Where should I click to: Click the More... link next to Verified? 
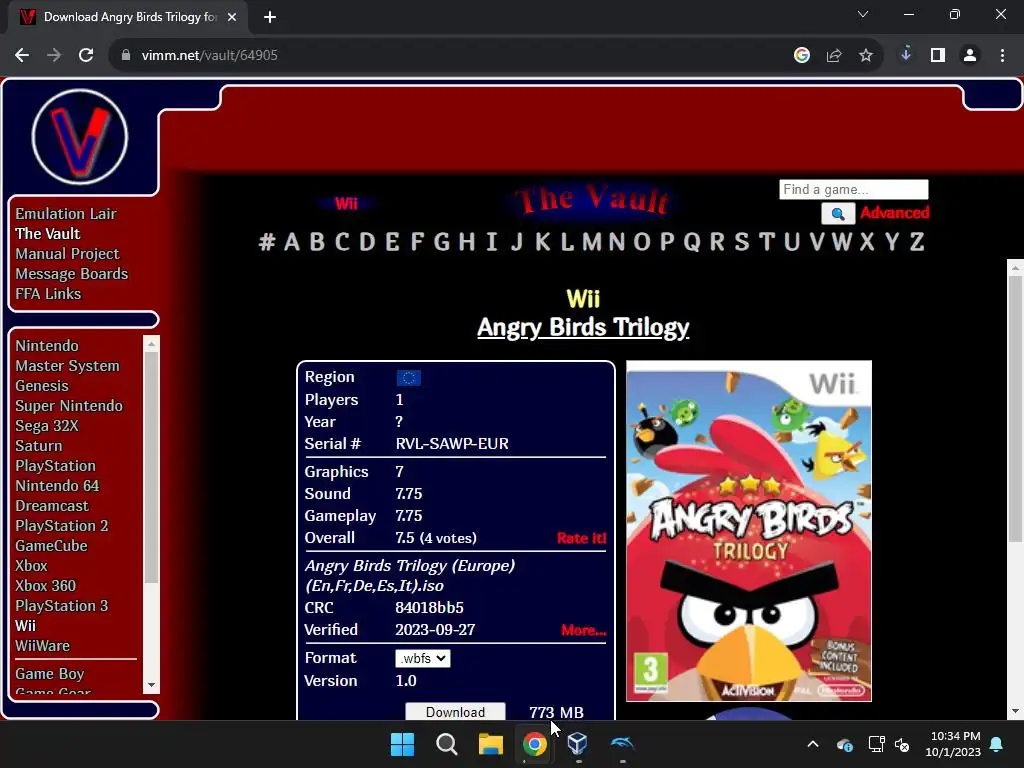pos(583,630)
